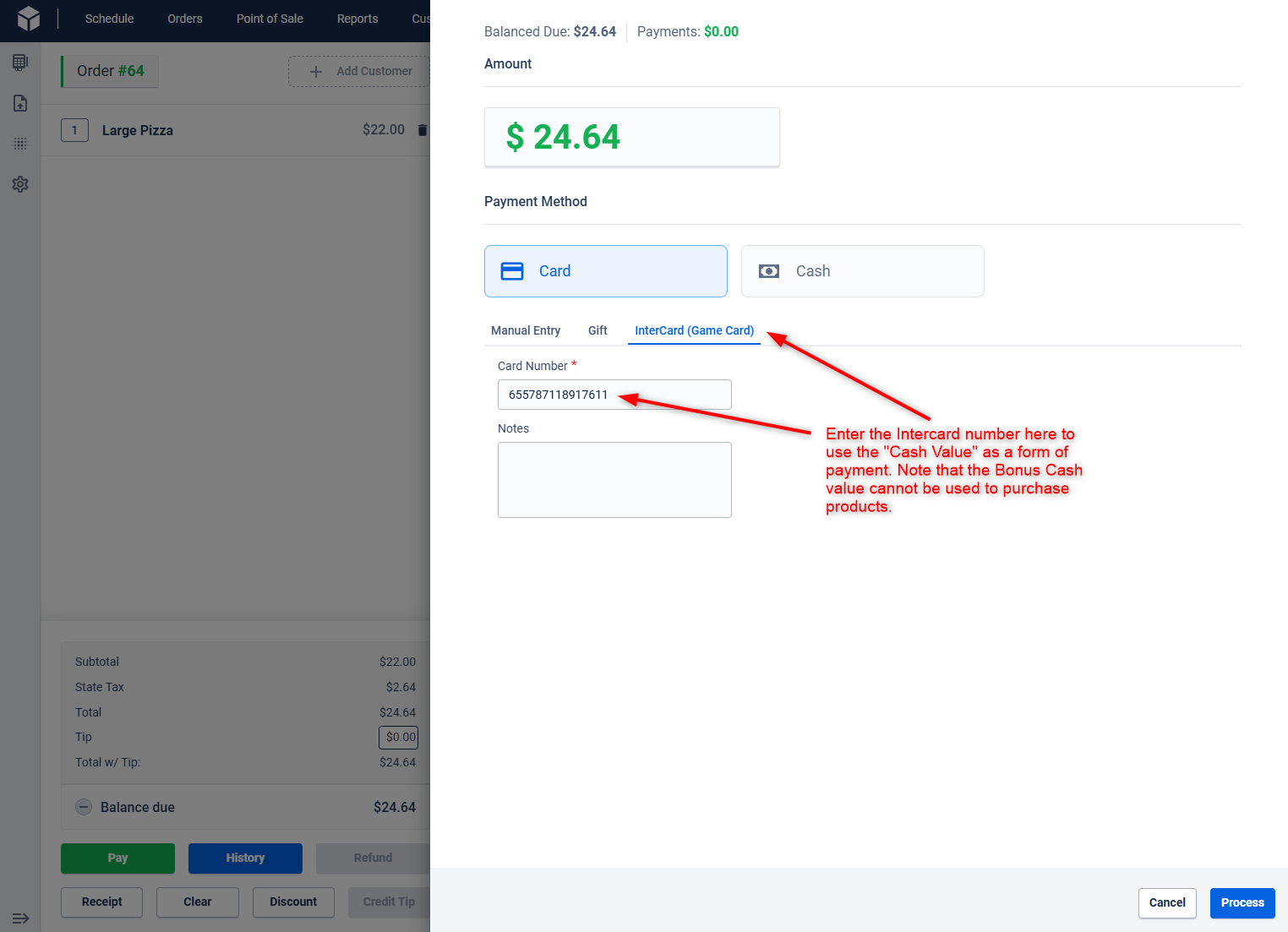Select the Card payment method
Viewport: 1288px width, 932px height.
point(606,271)
